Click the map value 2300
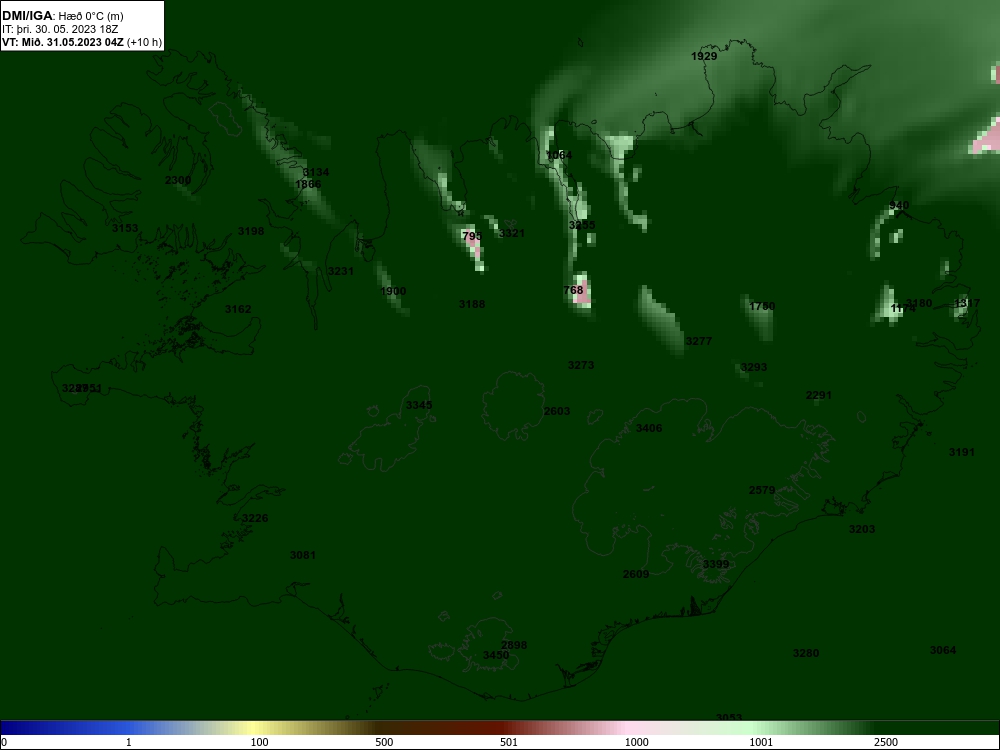Screen dimensions: 1000x750 point(178,180)
